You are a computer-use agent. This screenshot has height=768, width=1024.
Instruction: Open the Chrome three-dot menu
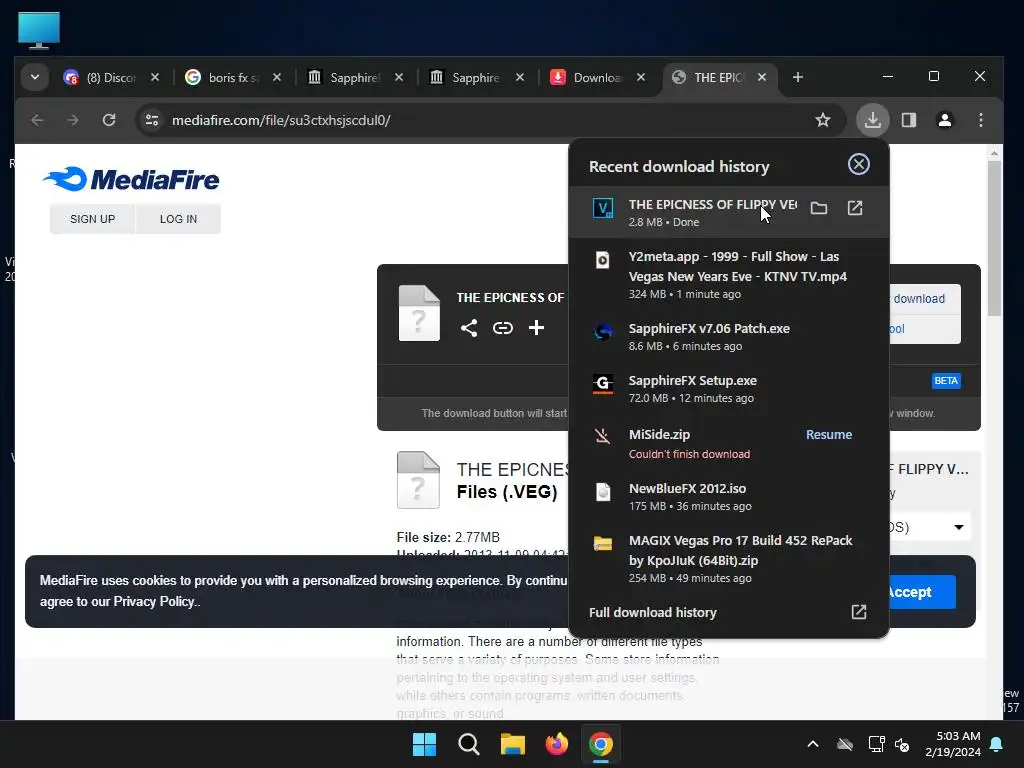pos(981,120)
